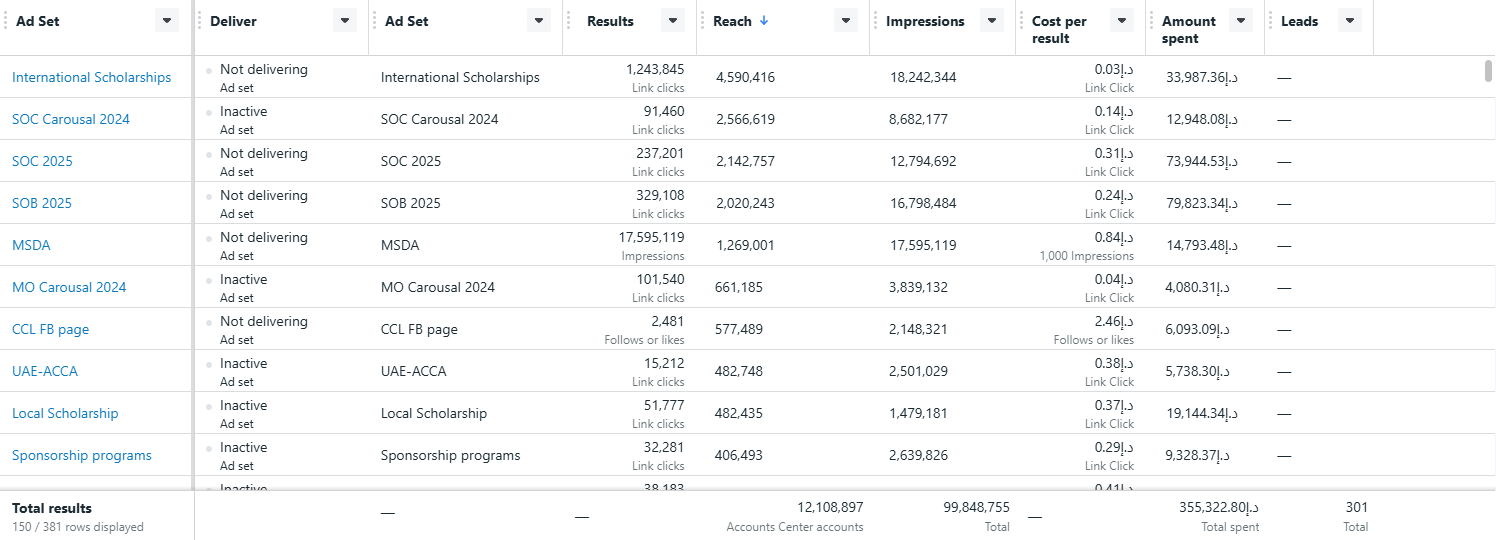Click the vertical scrollbar thumb

[x=1488, y=70]
